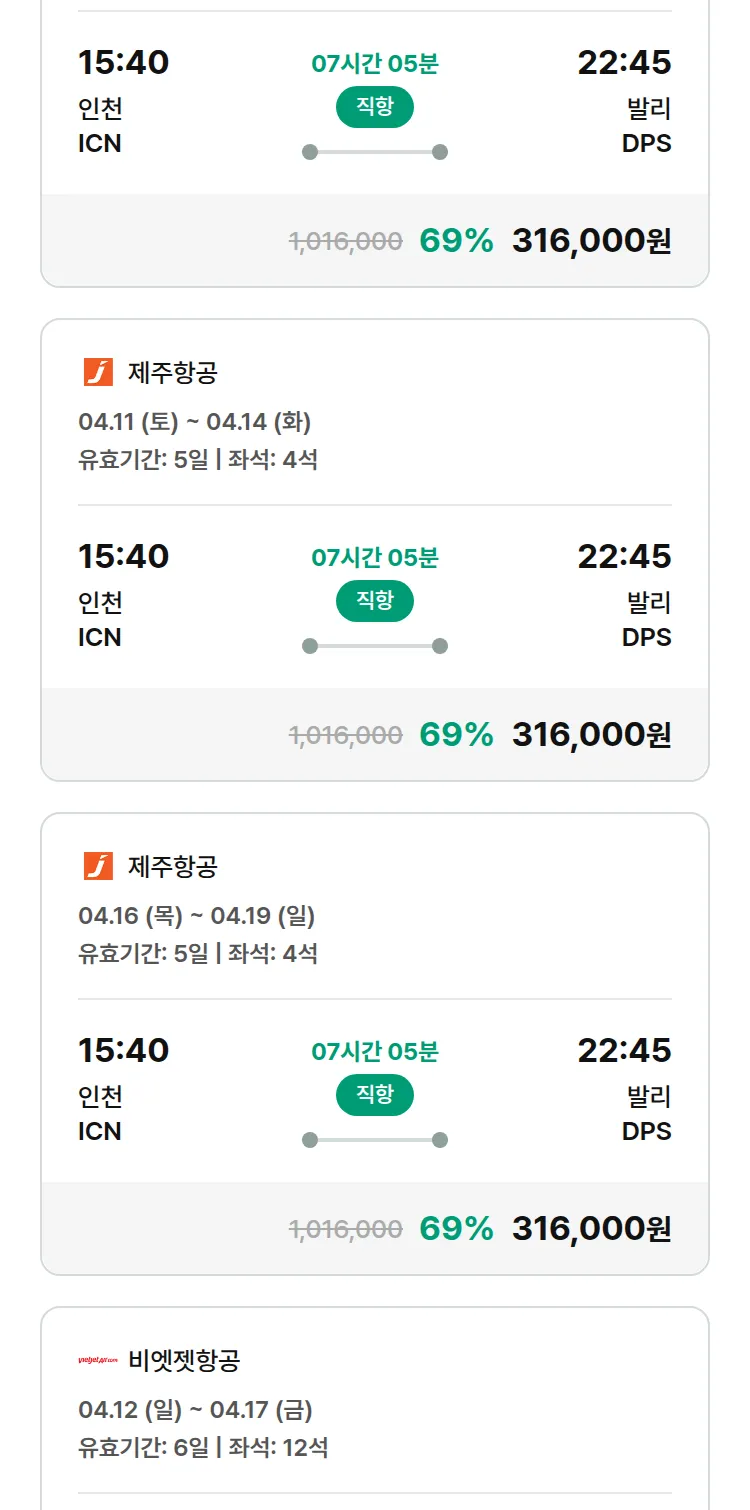Tap 직항 badge in the 04.11 flight card
The height and width of the screenshot is (1510, 750).
pyautogui.click(x=375, y=601)
